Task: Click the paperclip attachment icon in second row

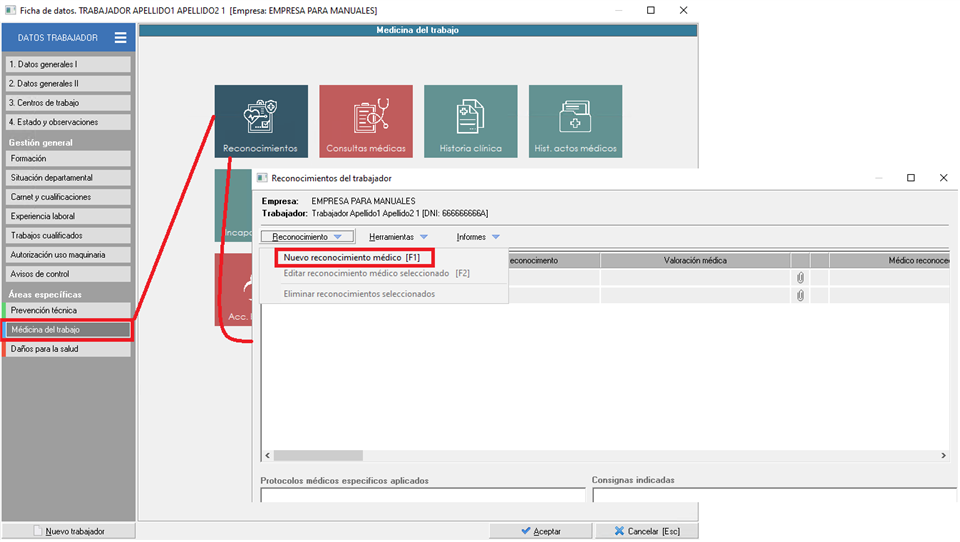Action: click(x=800, y=296)
